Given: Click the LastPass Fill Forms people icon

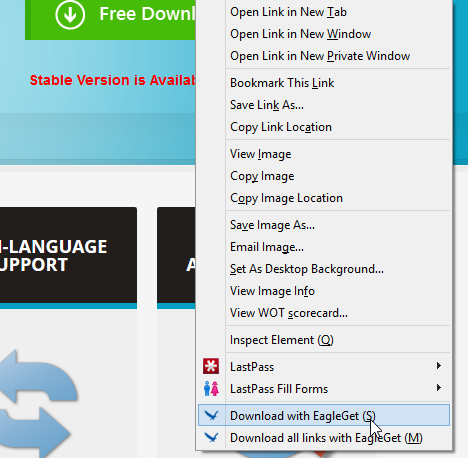Looking at the screenshot, I should [x=211, y=388].
